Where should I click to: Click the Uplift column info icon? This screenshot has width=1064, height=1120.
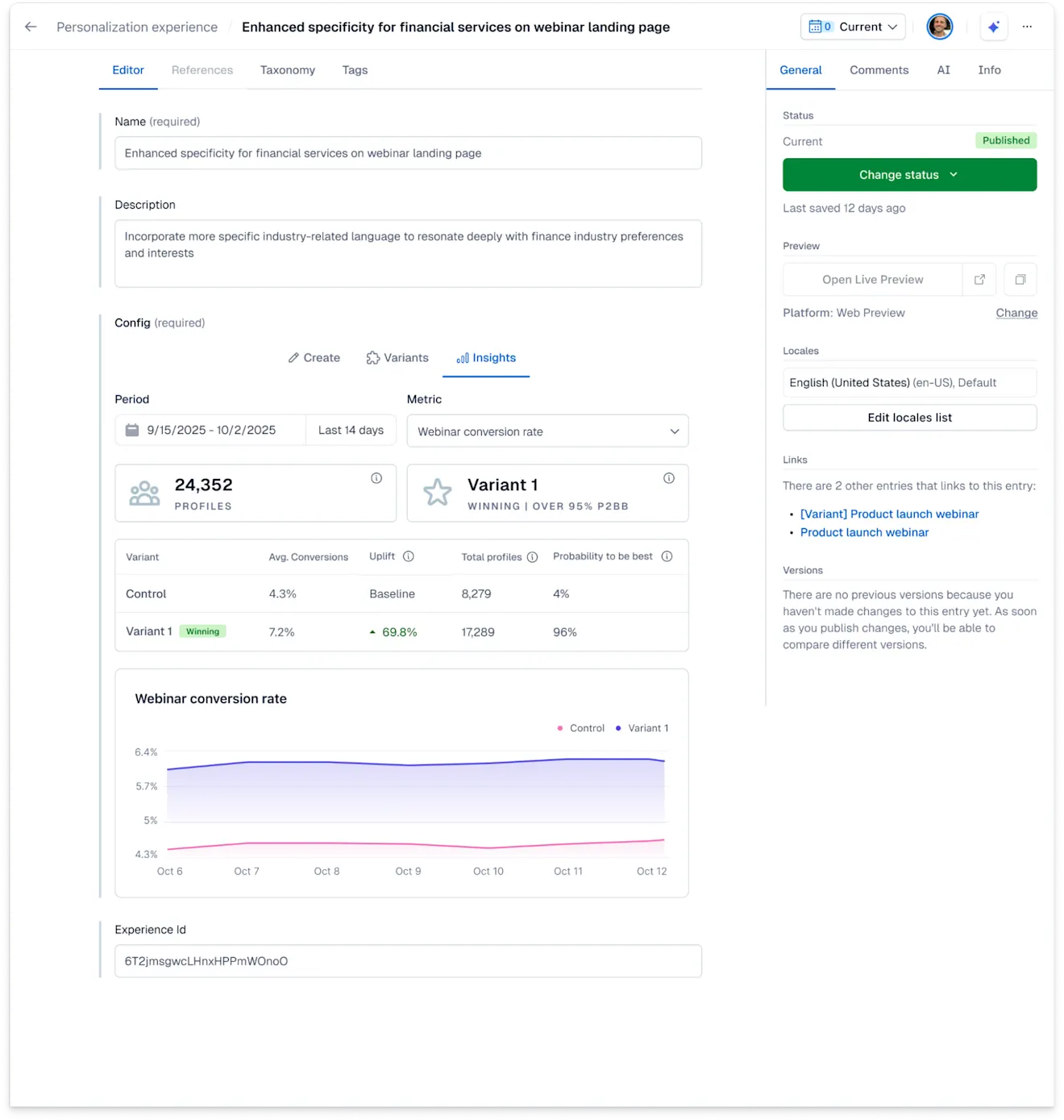click(409, 556)
